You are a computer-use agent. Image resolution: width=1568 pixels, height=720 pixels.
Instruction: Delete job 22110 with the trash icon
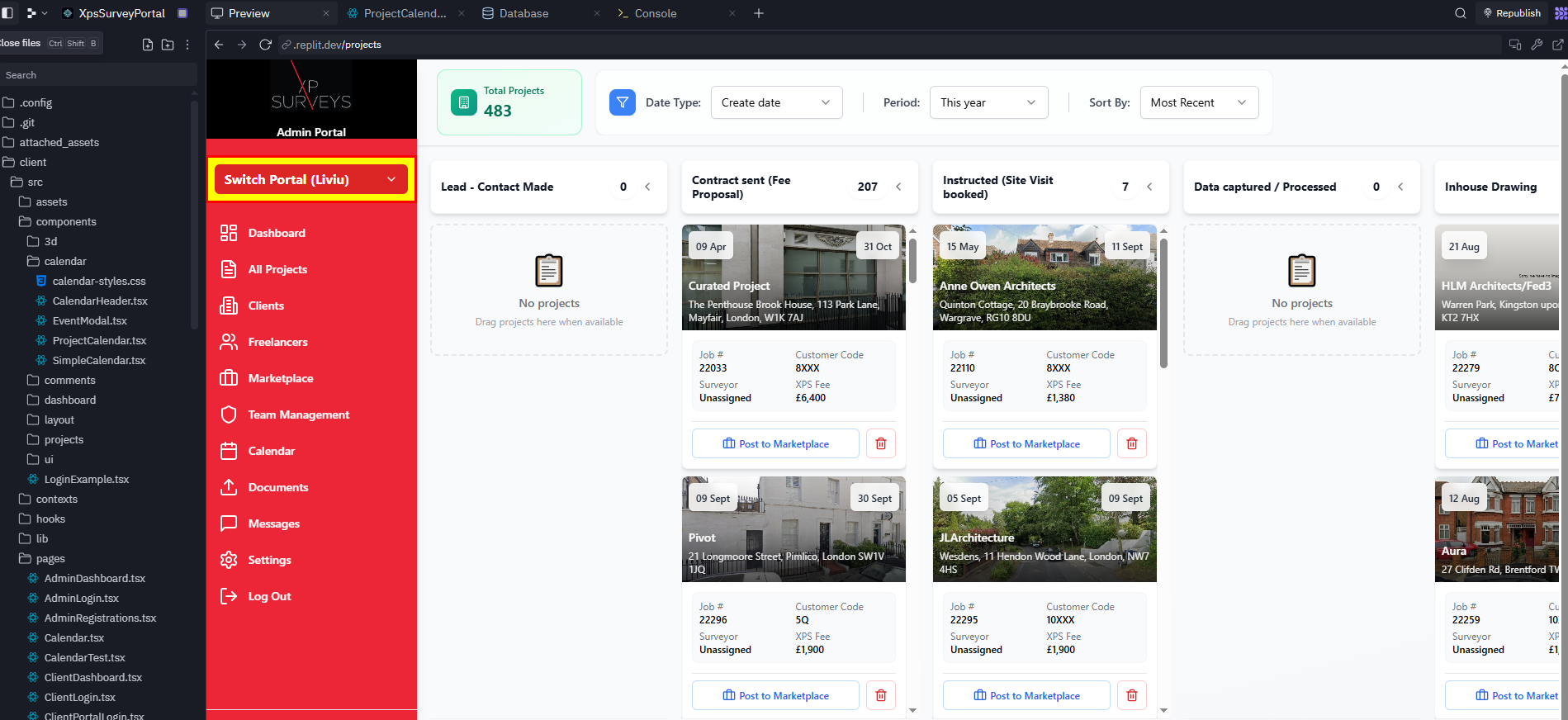click(1132, 443)
